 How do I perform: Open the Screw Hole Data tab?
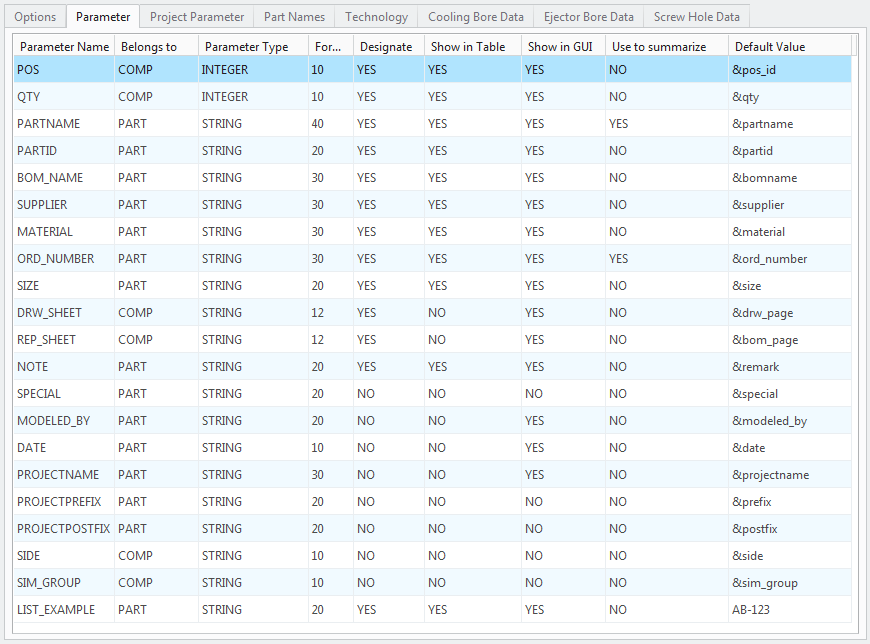(696, 17)
